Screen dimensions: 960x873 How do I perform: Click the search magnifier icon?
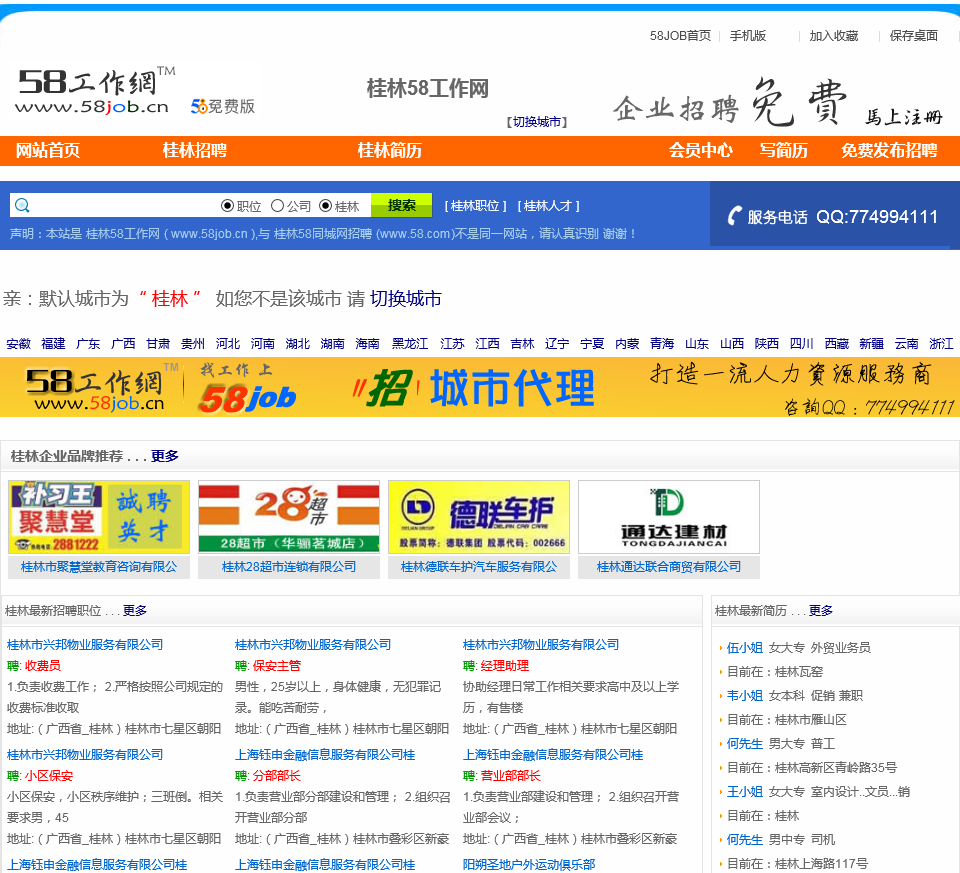tap(22, 205)
